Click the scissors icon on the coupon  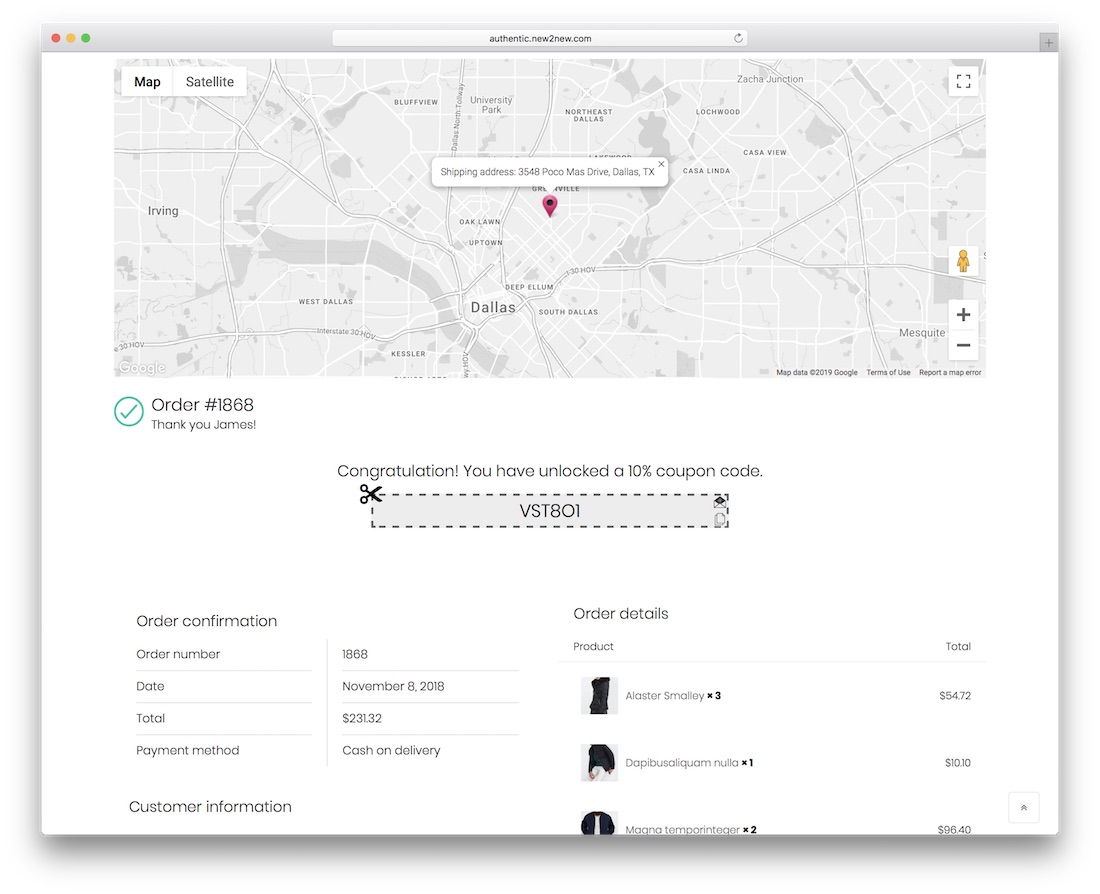(x=371, y=494)
